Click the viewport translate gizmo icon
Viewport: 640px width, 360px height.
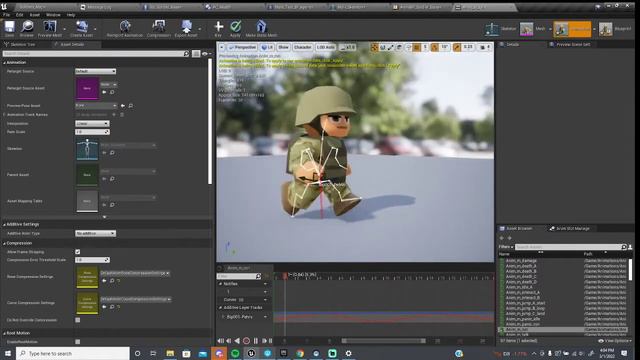(x=374, y=47)
